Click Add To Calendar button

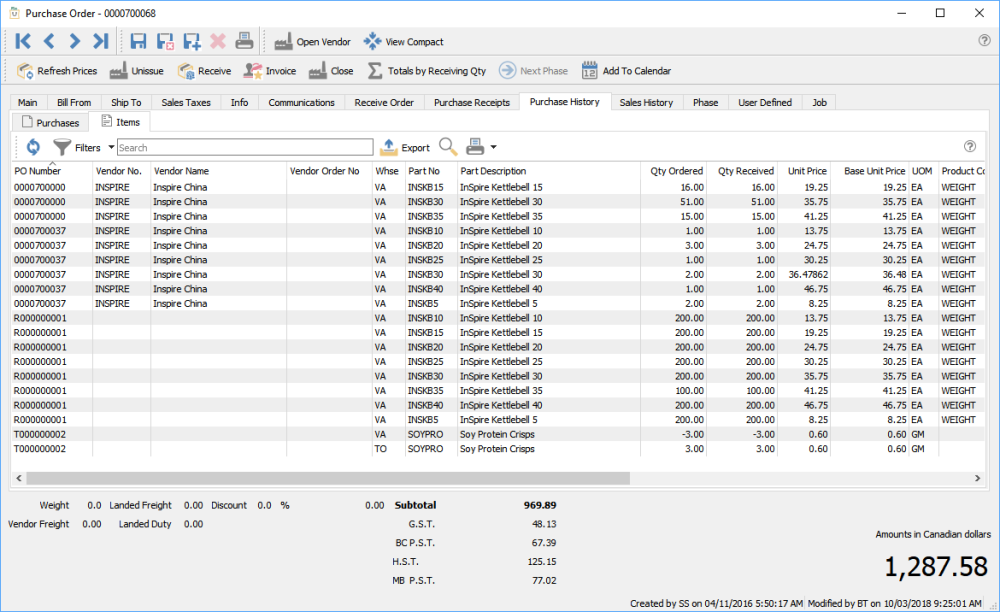626,71
